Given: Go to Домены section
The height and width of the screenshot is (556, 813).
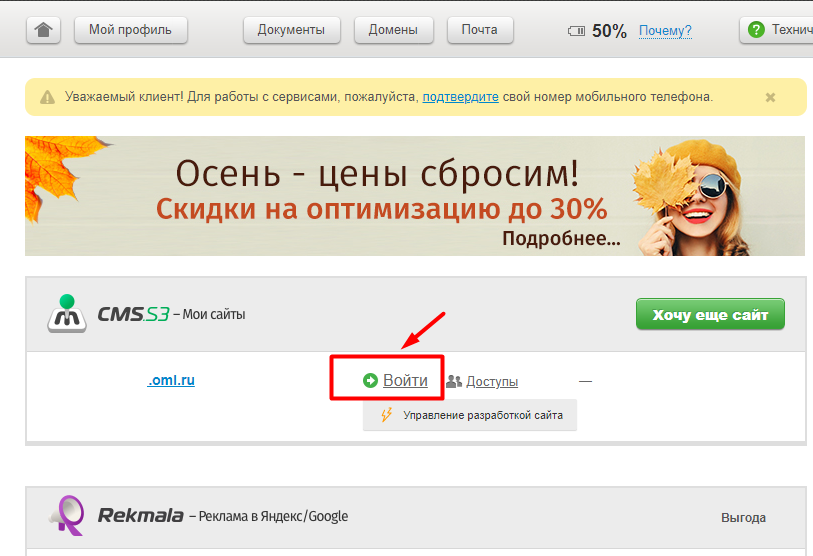Looking at the screenshot, I should [394, 30].
